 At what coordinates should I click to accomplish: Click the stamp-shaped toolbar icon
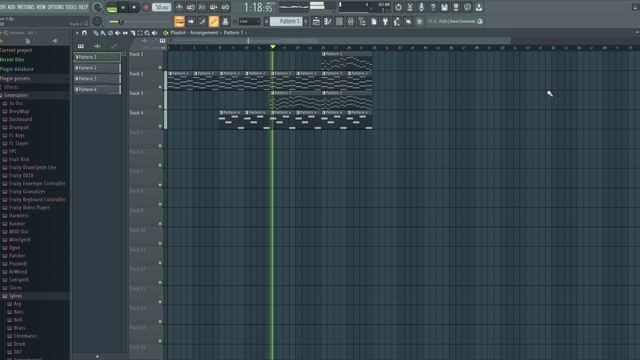point(225,21)
